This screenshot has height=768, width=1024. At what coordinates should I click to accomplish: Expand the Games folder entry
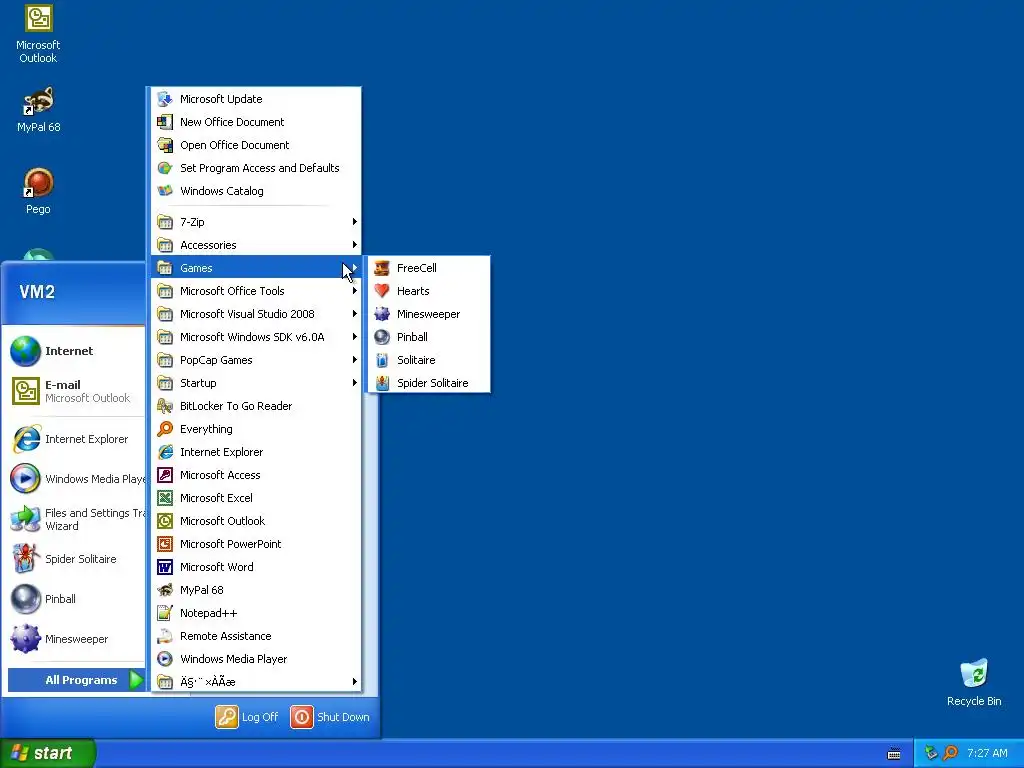256,268
